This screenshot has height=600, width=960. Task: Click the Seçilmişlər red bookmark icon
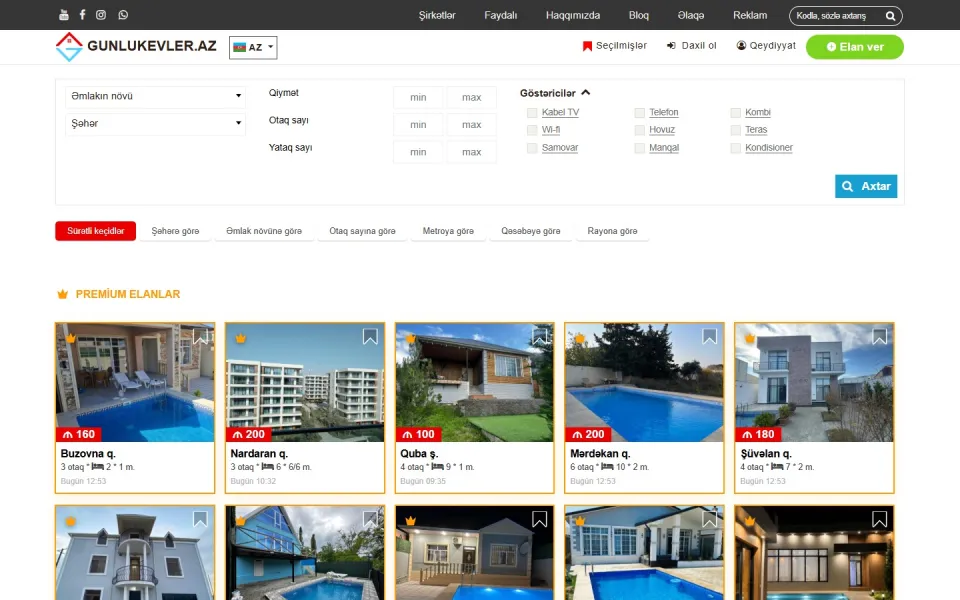tap(587, 46)
